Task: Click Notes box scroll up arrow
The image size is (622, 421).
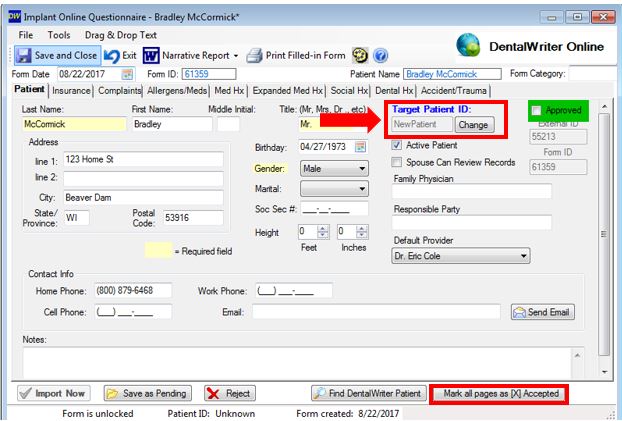Action: 577,356
